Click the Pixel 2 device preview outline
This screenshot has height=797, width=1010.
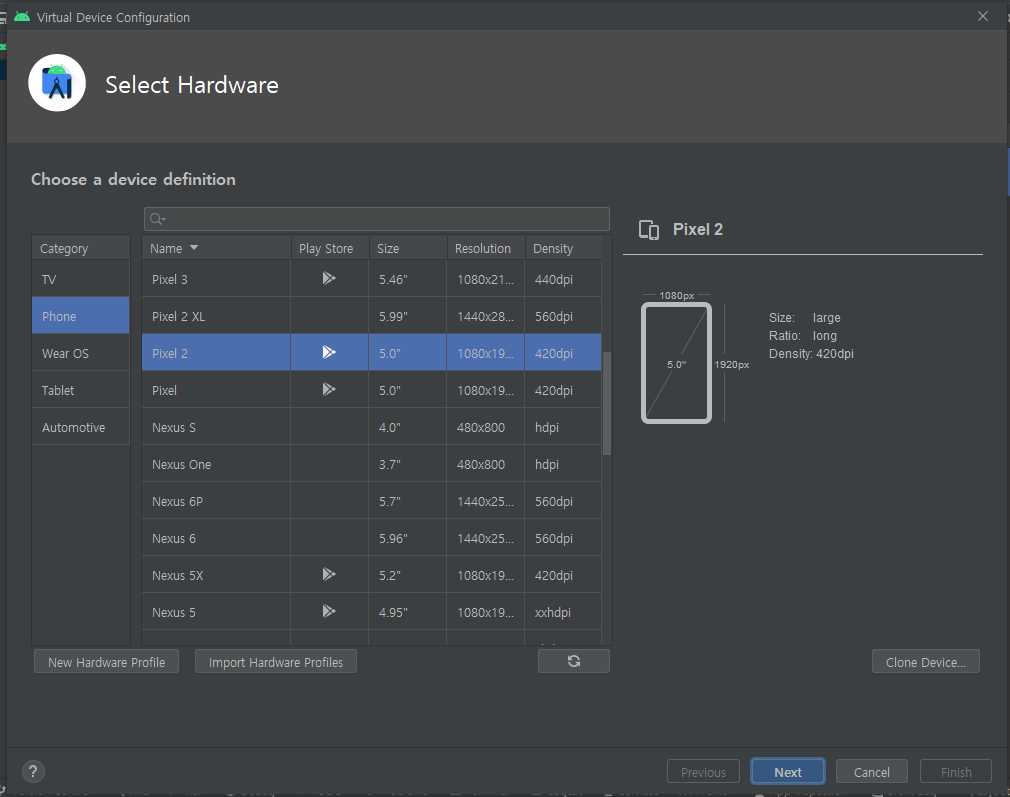click(676, 363)
